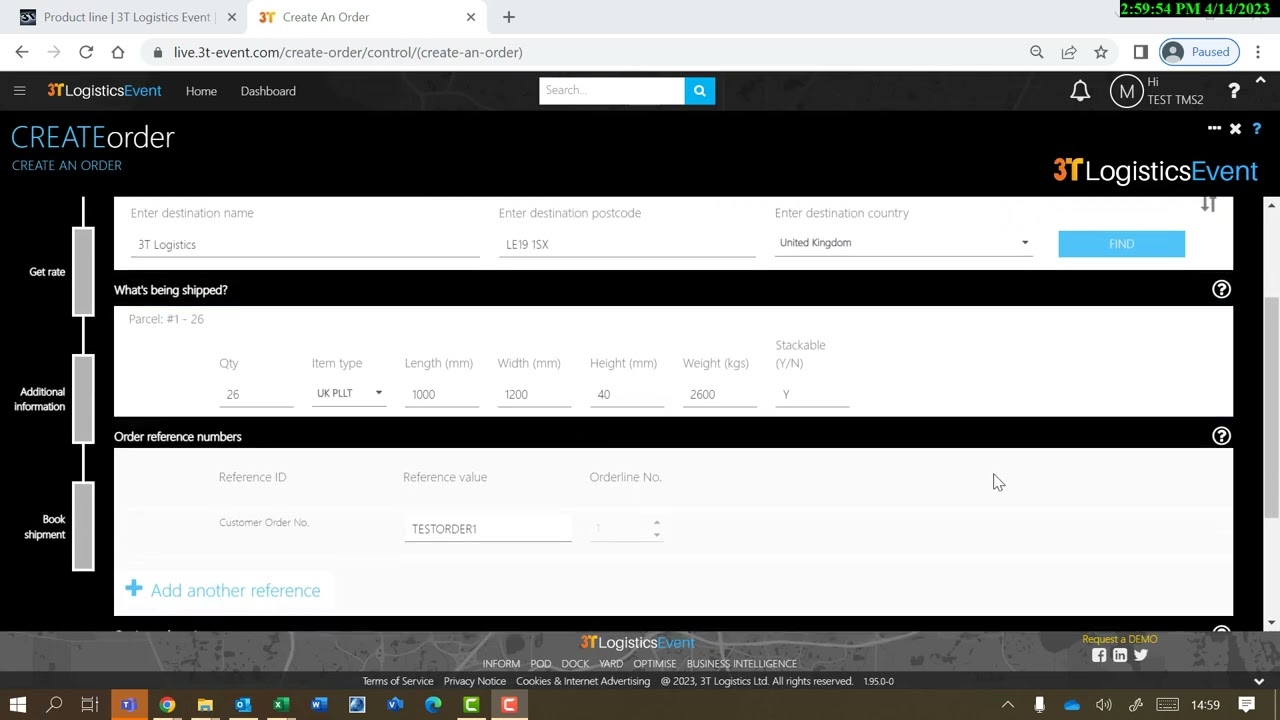Click the FIND button
Image resolution: width=1280 pixels, height=720 pixels.
[x=1121, y=244]
